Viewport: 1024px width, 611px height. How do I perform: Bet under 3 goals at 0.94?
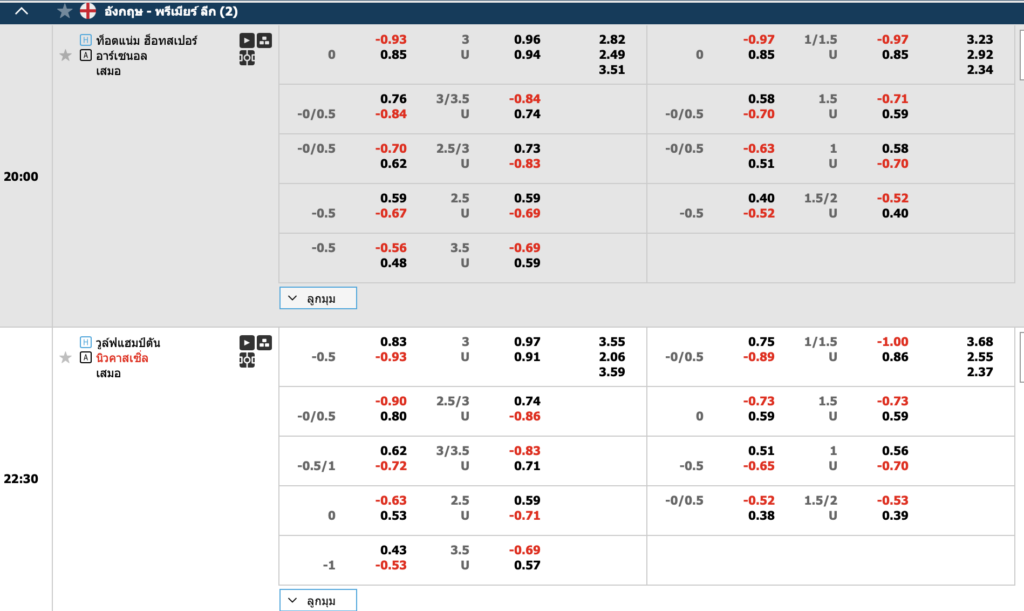pos(527,55)
